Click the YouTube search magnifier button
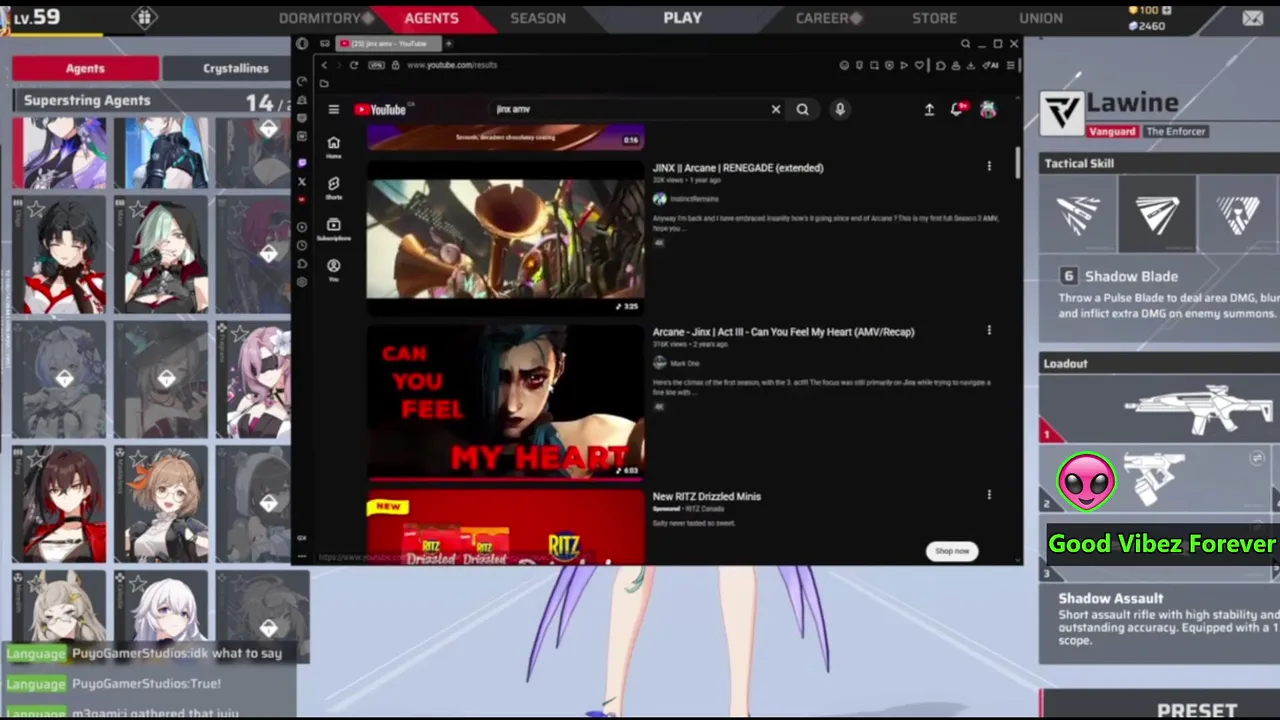The image size is (1280, 720). pos(802,110)
